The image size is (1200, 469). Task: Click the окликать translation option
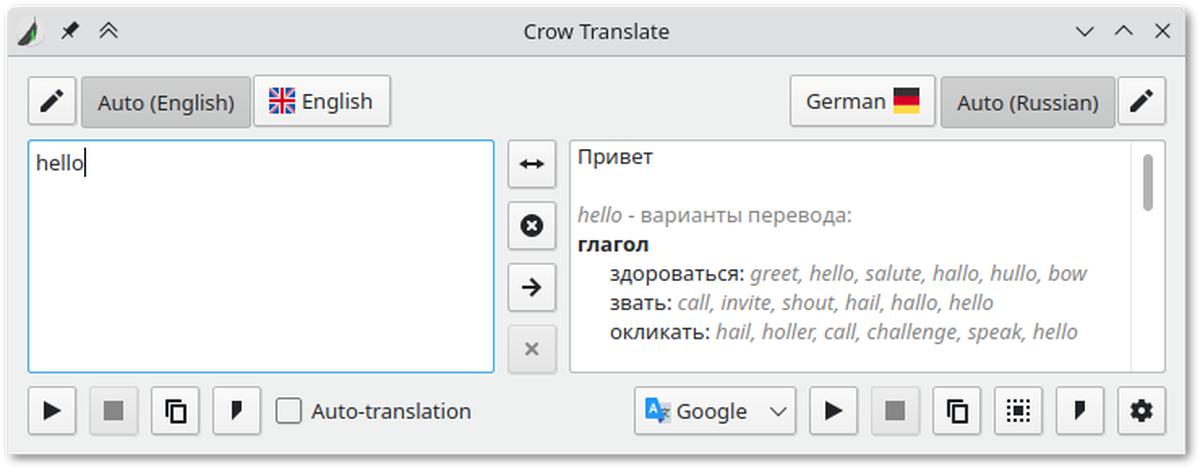660,332
